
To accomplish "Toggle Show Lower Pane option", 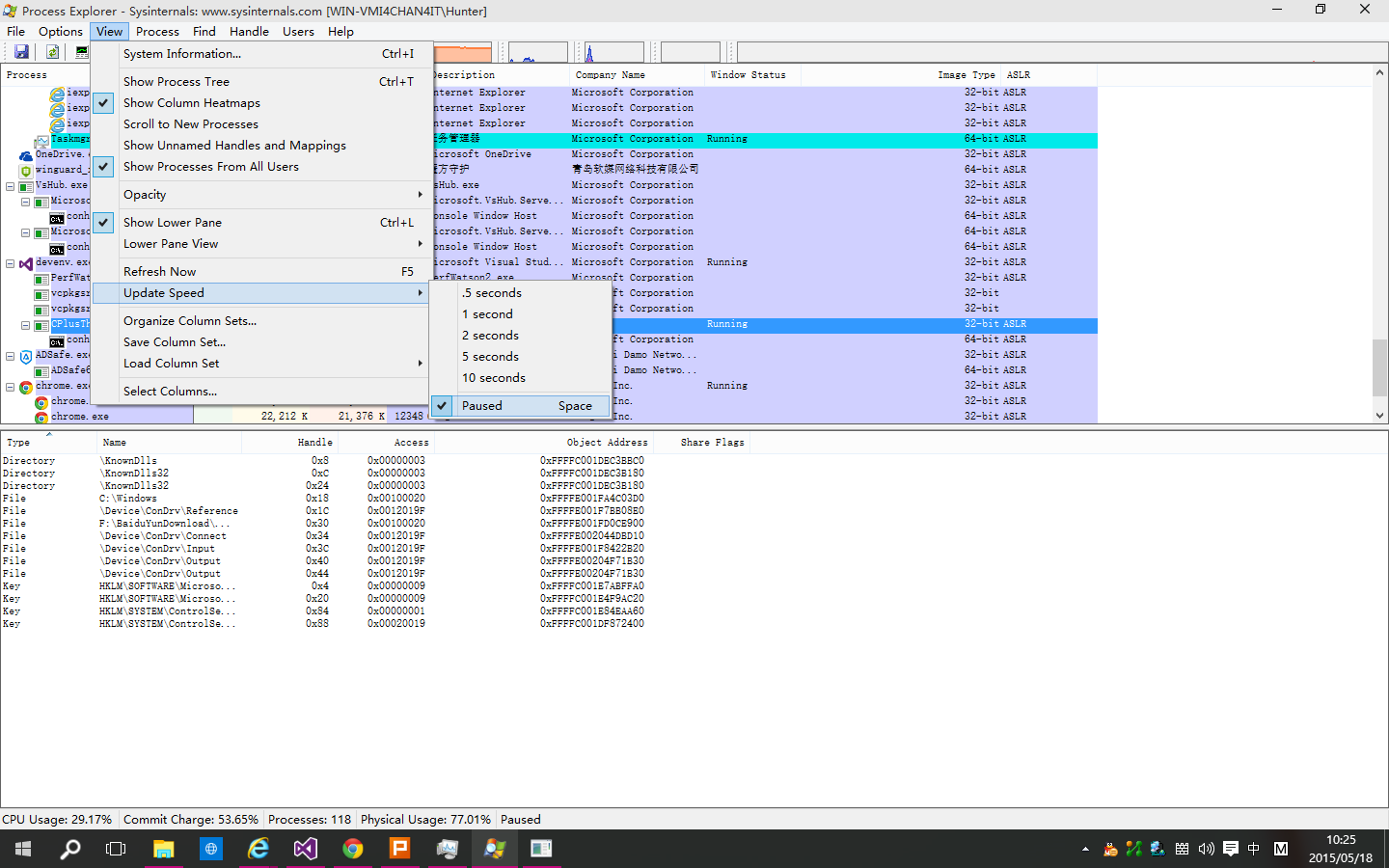I will 261,223.
